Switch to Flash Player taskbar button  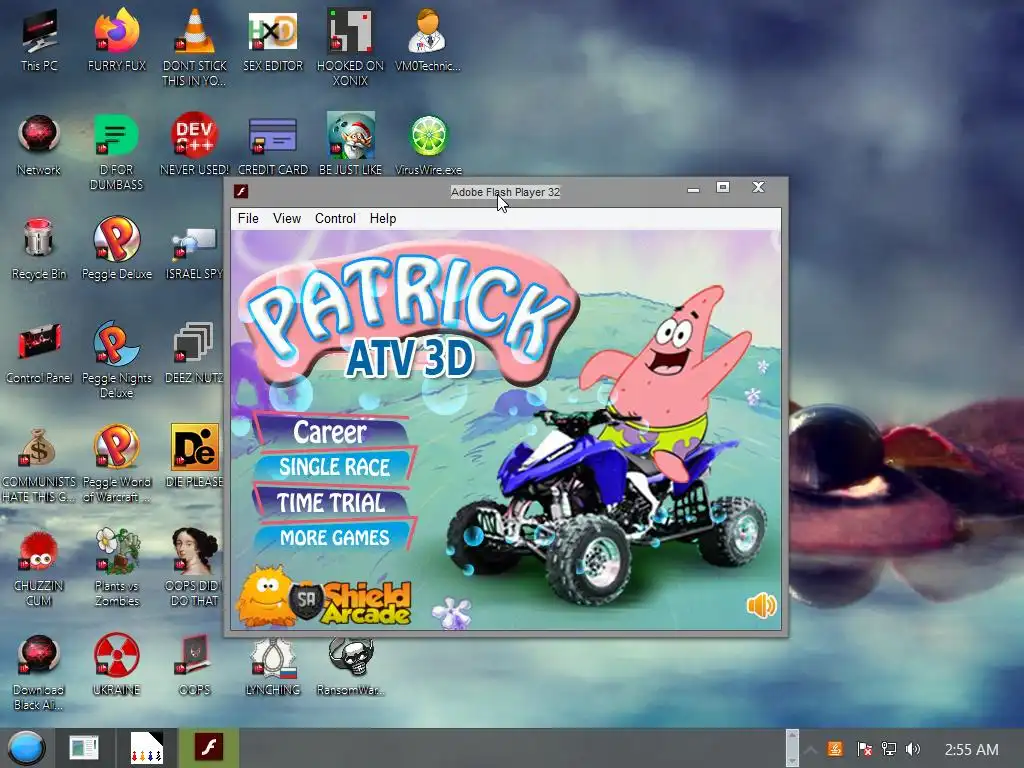point(209,747)
